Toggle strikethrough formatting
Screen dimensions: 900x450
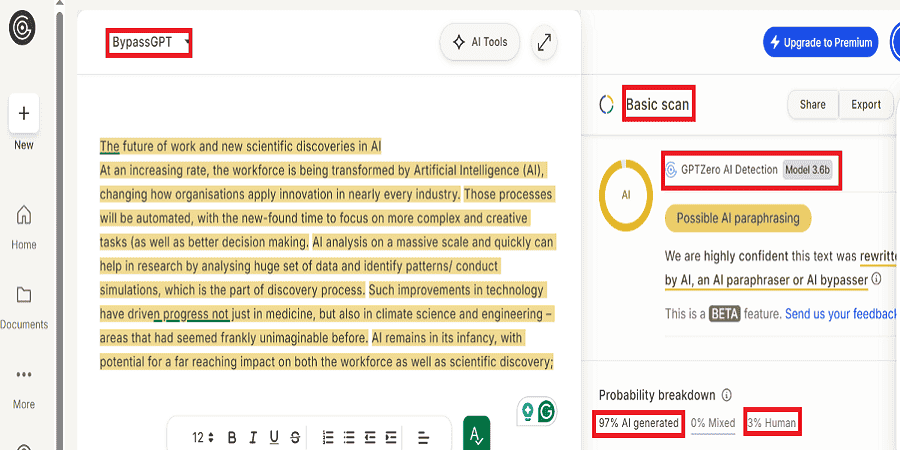(x=295, y=437)
